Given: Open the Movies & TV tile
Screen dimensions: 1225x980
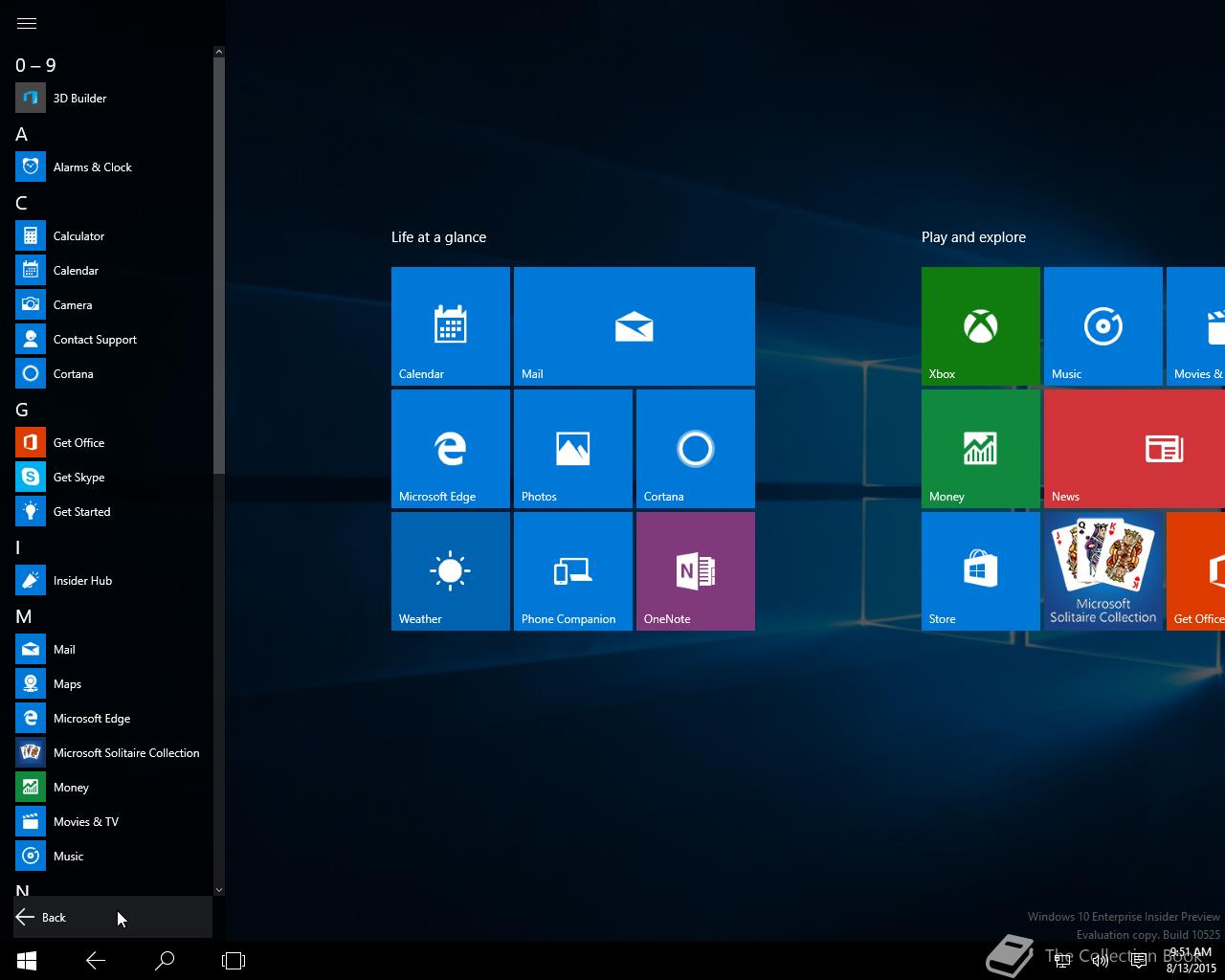Looking at the screenshot, I should click(1196, 326).
